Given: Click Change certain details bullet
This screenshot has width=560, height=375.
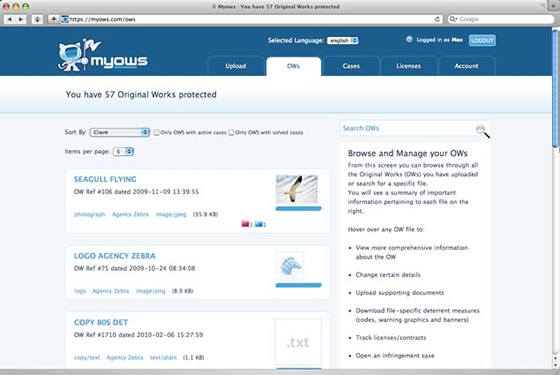Looking at the screenshot, I should (x=388, y=275).
